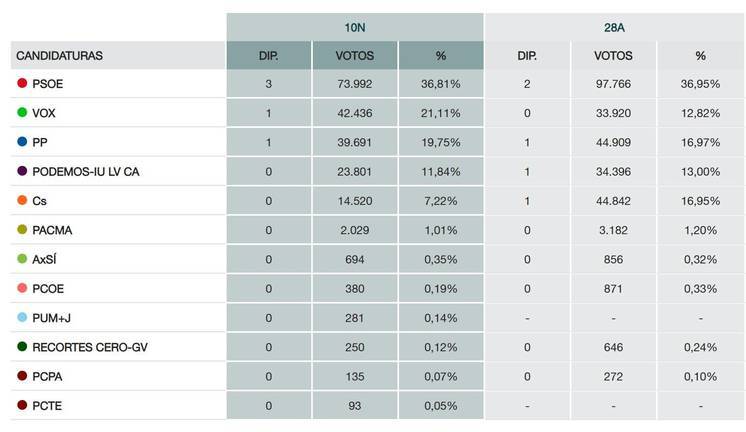This screenshot has width=746, height=432.
Task: Select the blue dot next to PP
Action: (x=22, y=142)
